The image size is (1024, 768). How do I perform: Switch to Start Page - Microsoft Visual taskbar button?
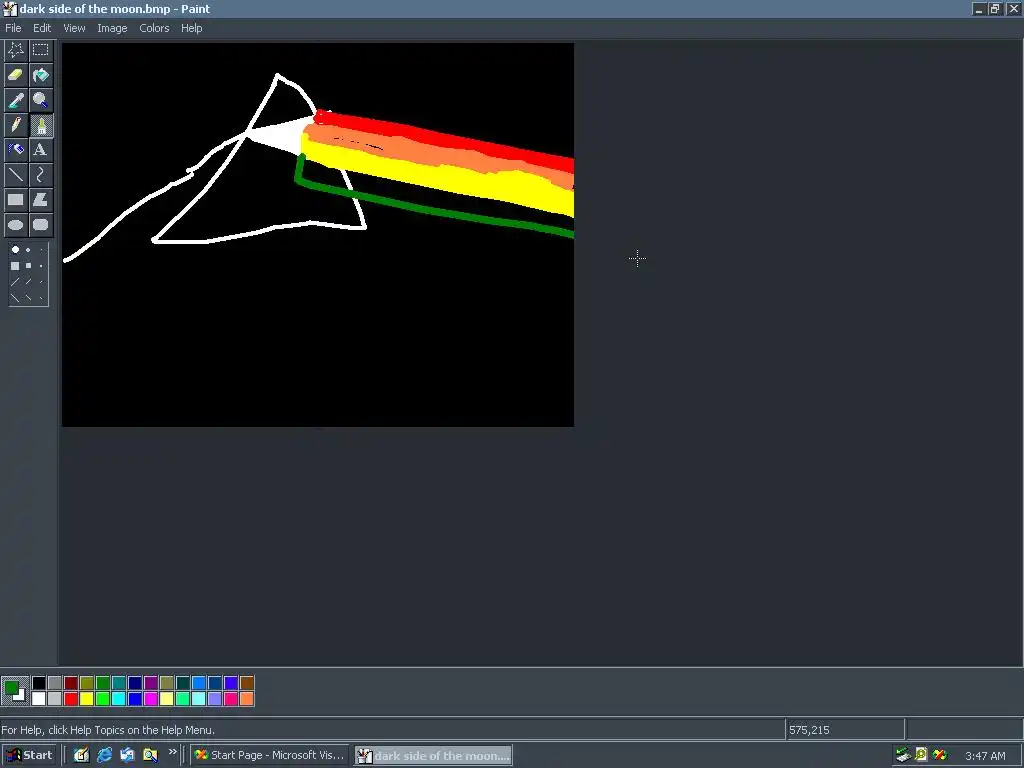[x=269, y=755]
